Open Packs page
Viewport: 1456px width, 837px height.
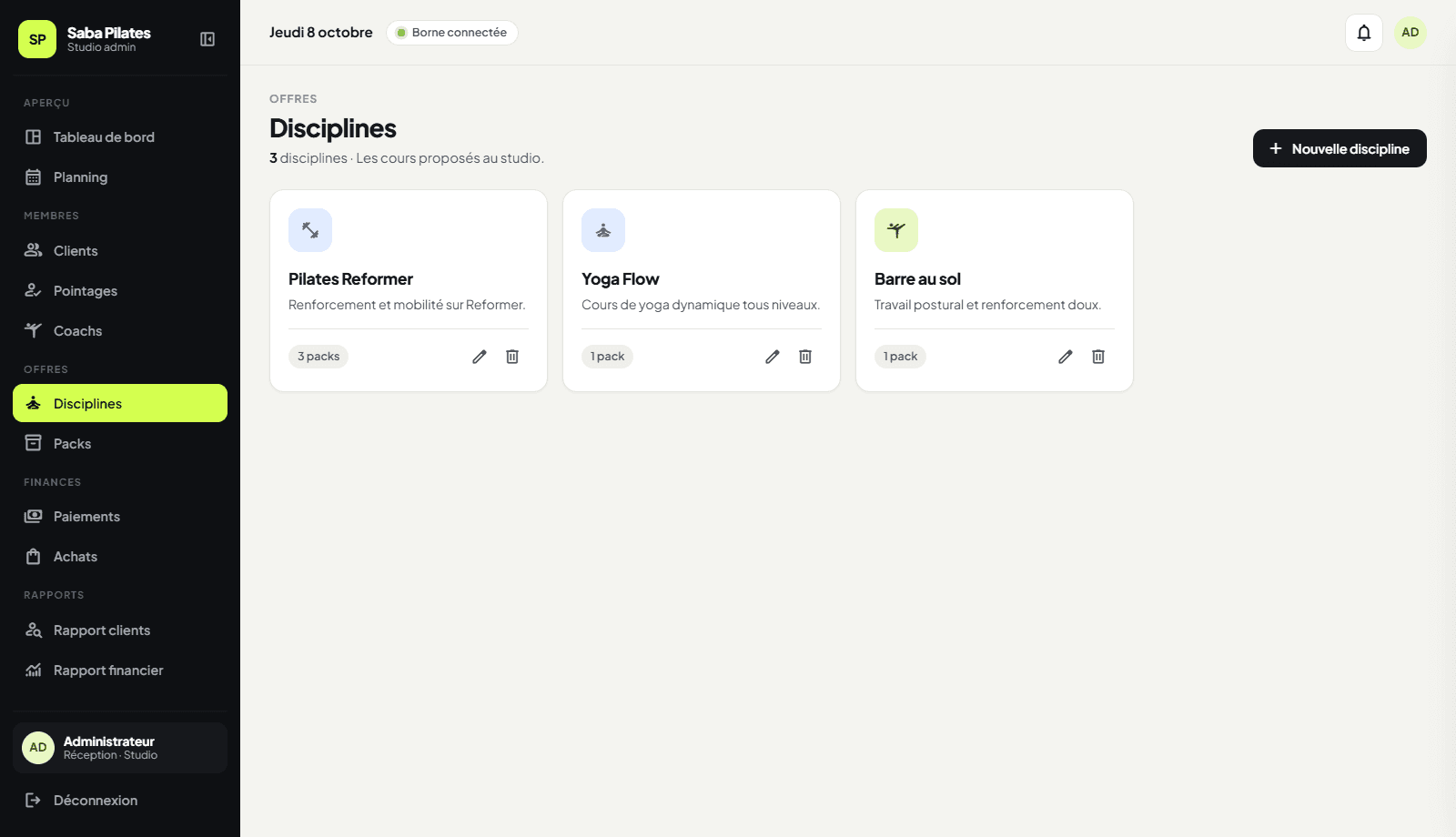click(120, 444)
